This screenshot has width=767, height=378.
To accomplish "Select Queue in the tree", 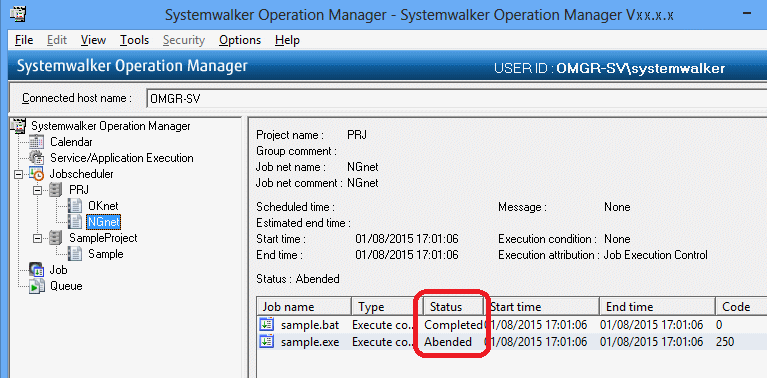I will (66, 286).
